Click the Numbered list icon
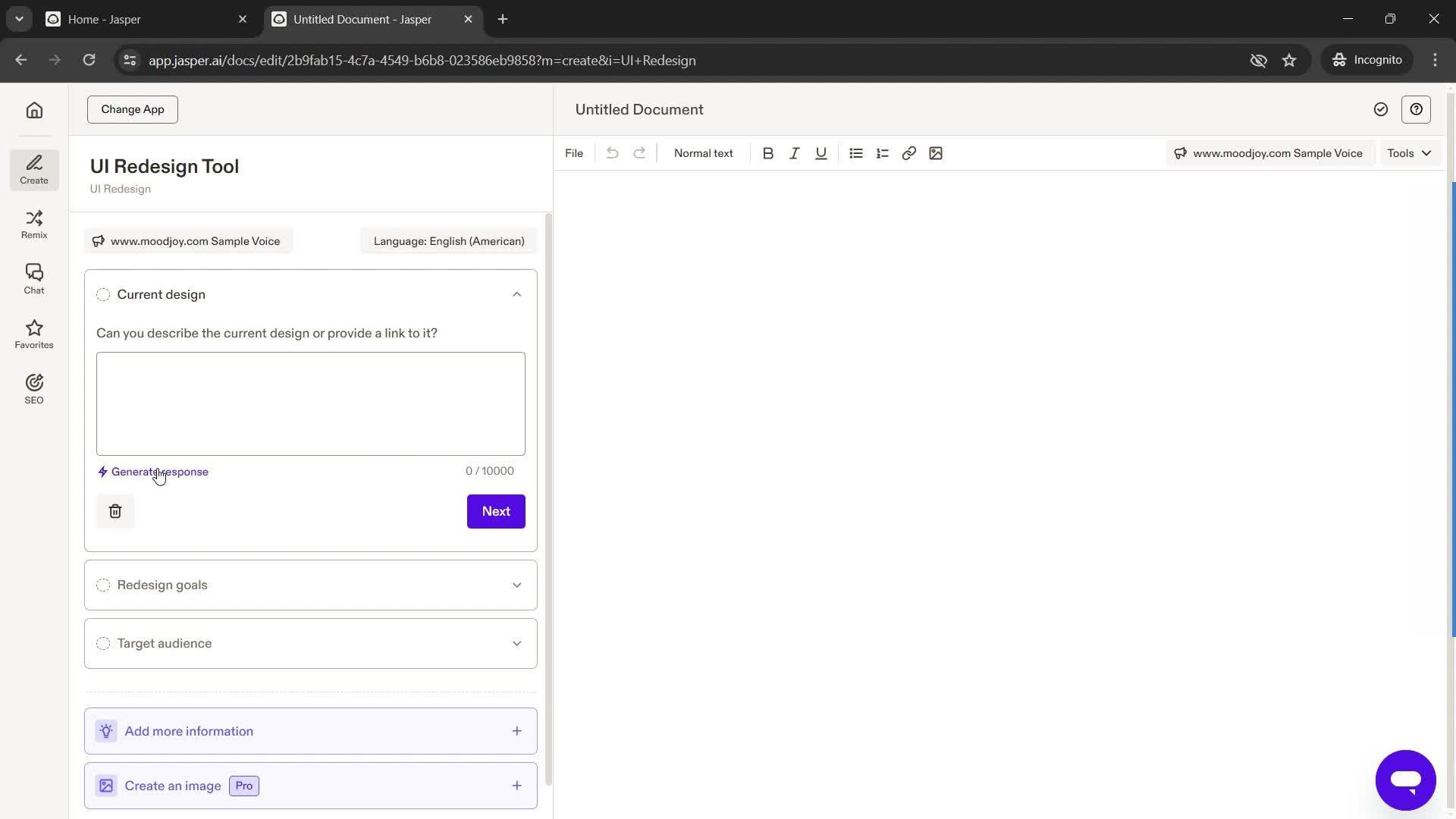The height and width of the screenshot is (819, 1456). coord(882,153)
